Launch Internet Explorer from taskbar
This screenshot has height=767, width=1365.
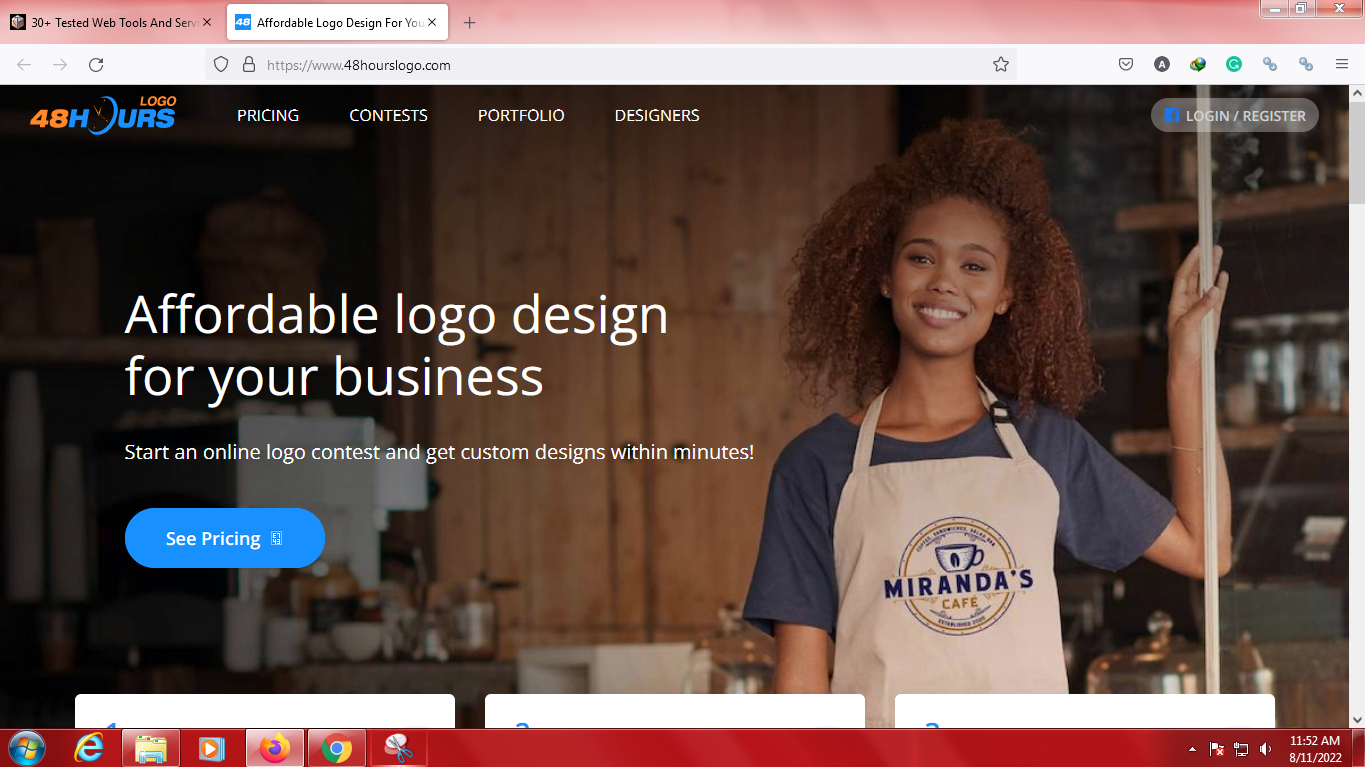tap(90, 748)
